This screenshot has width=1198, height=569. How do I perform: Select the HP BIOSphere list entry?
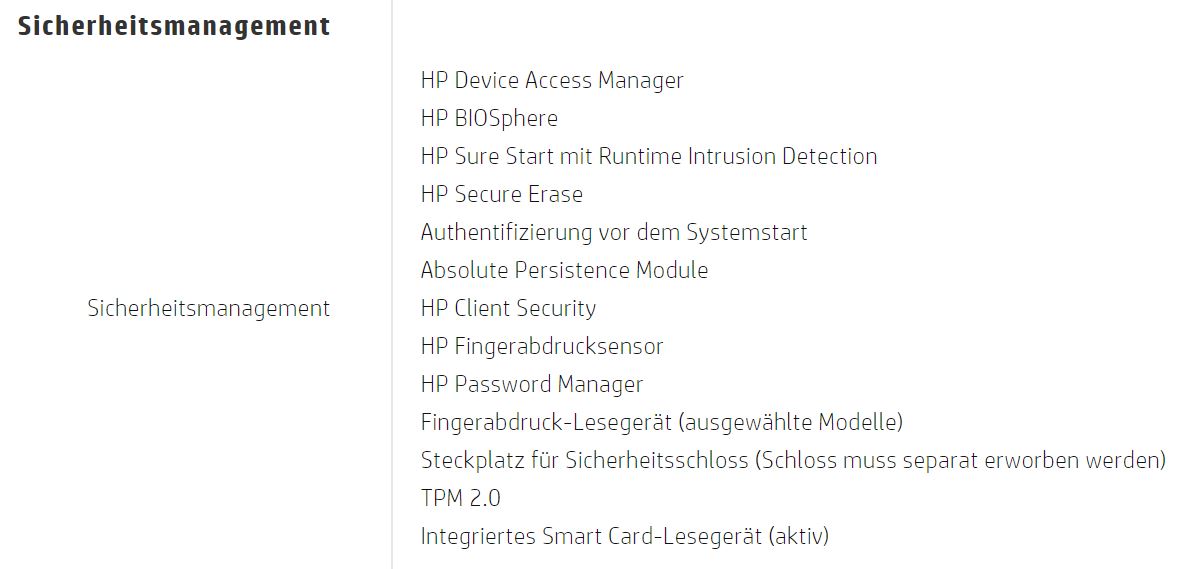pyautogui.click(x=489, y=118)
